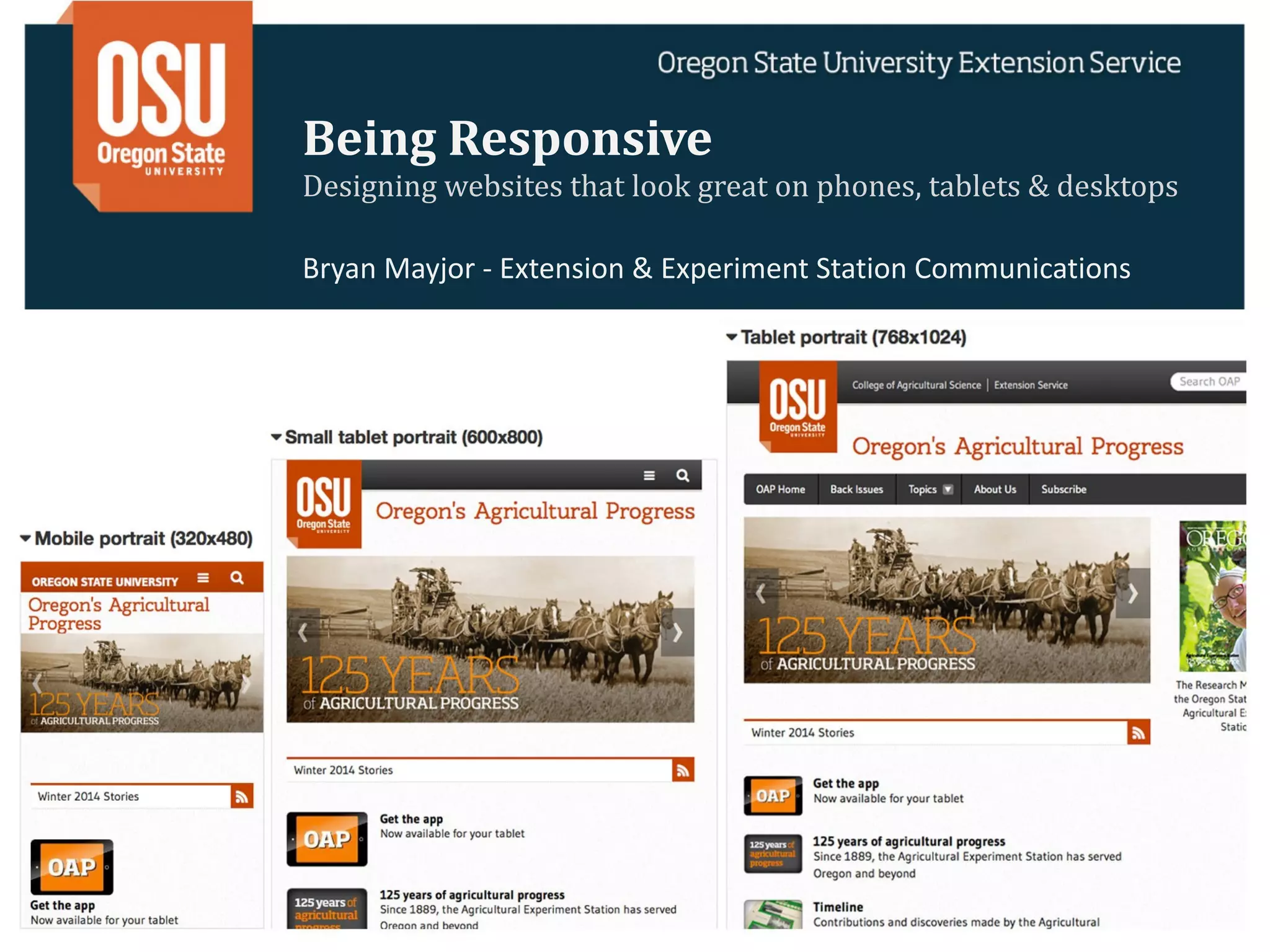The image size is (1270, 952).
Task: Select Back Issues in the navigation menu
Action: pyautogui.click(x=856, y=490)
